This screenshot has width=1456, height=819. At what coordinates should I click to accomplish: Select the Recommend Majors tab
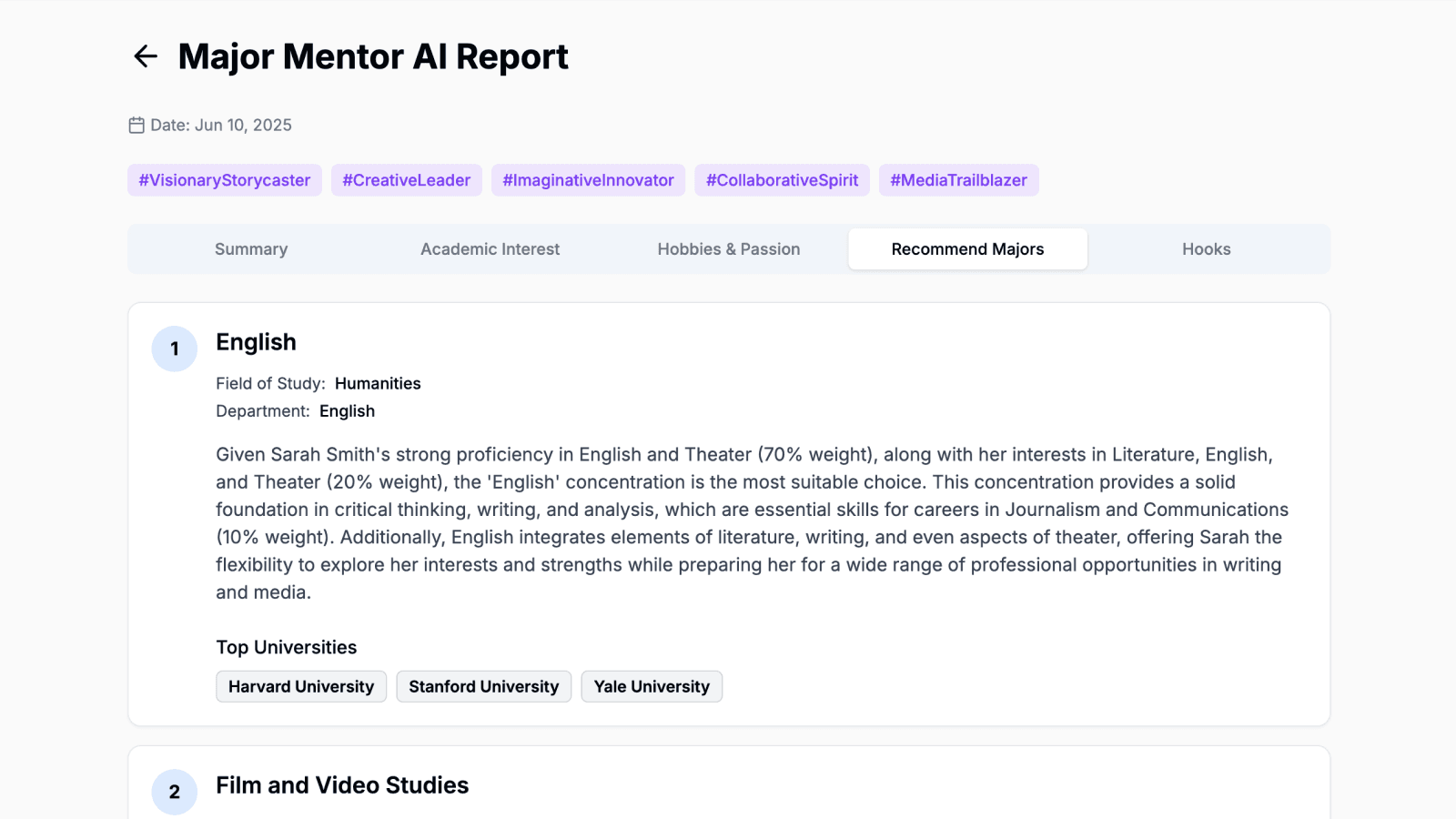967,249
